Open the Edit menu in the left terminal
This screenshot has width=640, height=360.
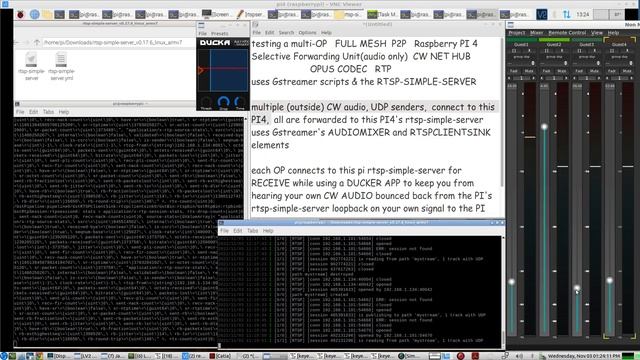pyautogui.click(x=33, y=111)
